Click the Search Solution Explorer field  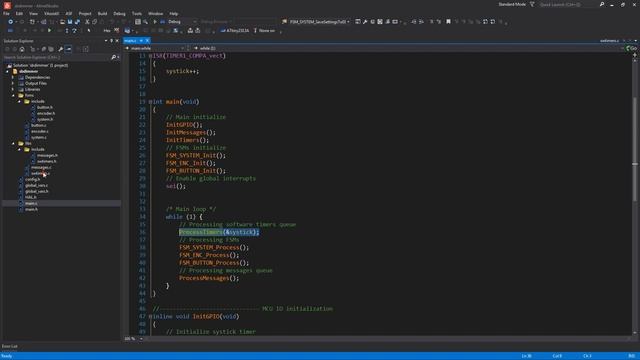tap(56, 58)
